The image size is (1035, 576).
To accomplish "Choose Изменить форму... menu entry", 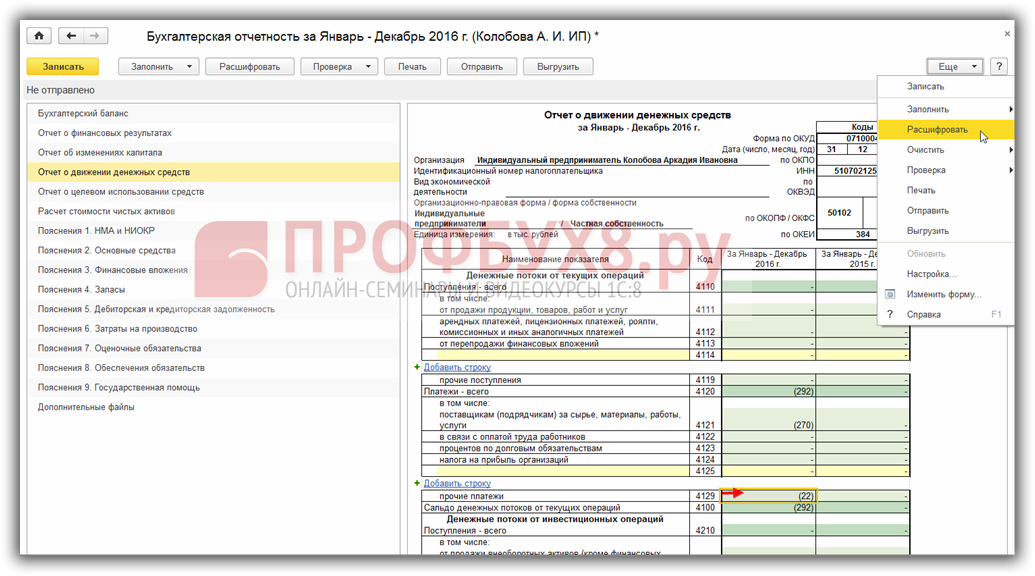I will click(944, 294).
